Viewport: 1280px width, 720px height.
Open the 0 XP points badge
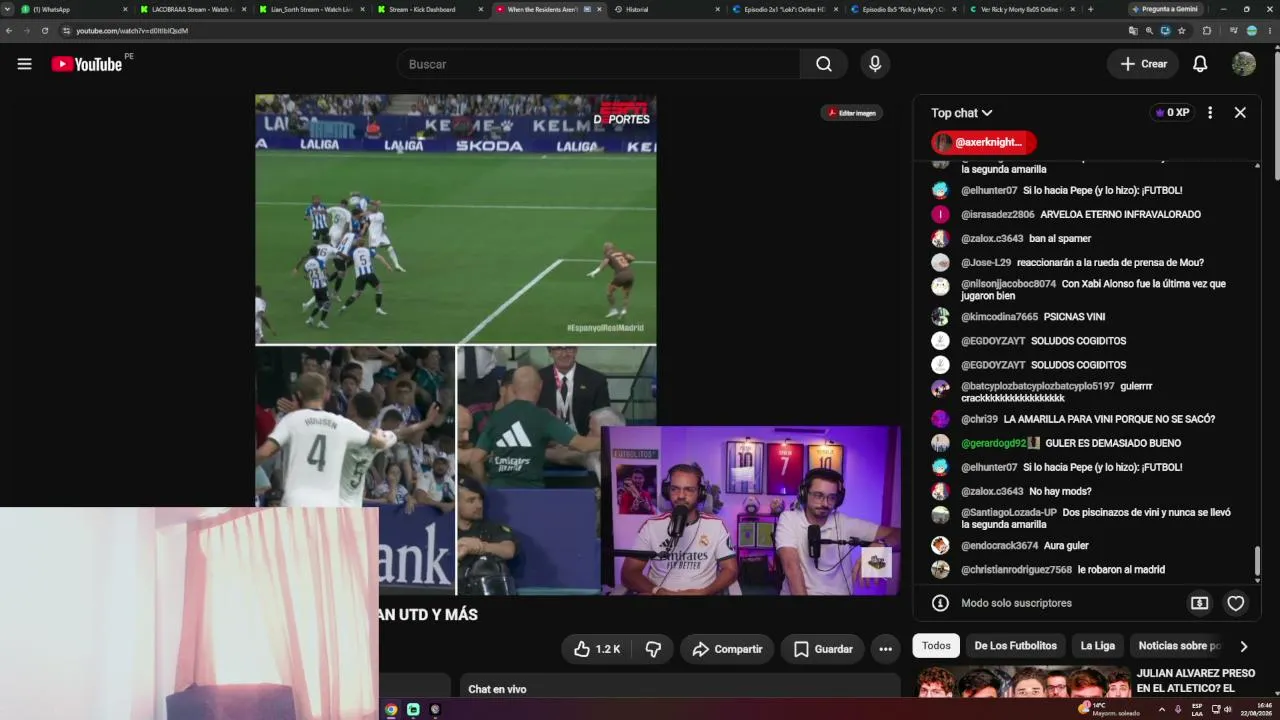click(x=1172, y=113)
